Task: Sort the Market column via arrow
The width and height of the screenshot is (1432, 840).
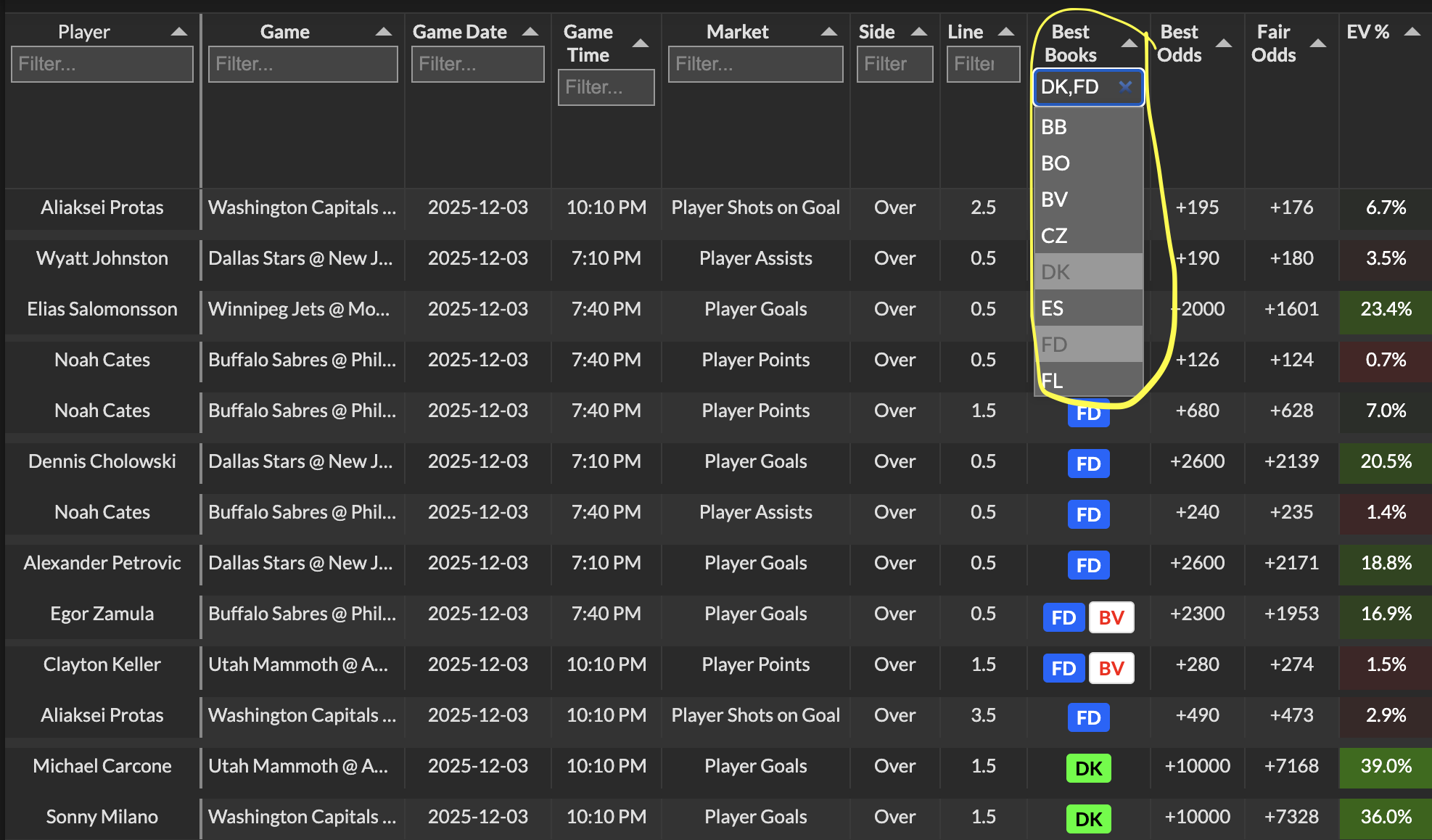Action: point(828,32)
